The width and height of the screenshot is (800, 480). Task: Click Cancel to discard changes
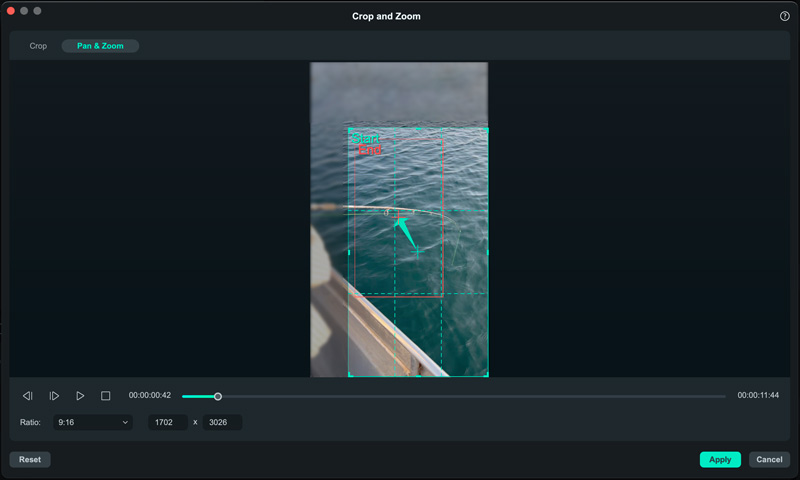click(x=769, y=460)
